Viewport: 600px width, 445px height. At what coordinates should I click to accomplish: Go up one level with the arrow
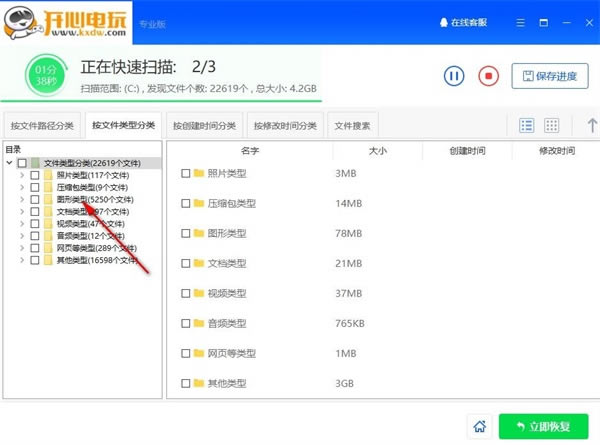(592, 125)
